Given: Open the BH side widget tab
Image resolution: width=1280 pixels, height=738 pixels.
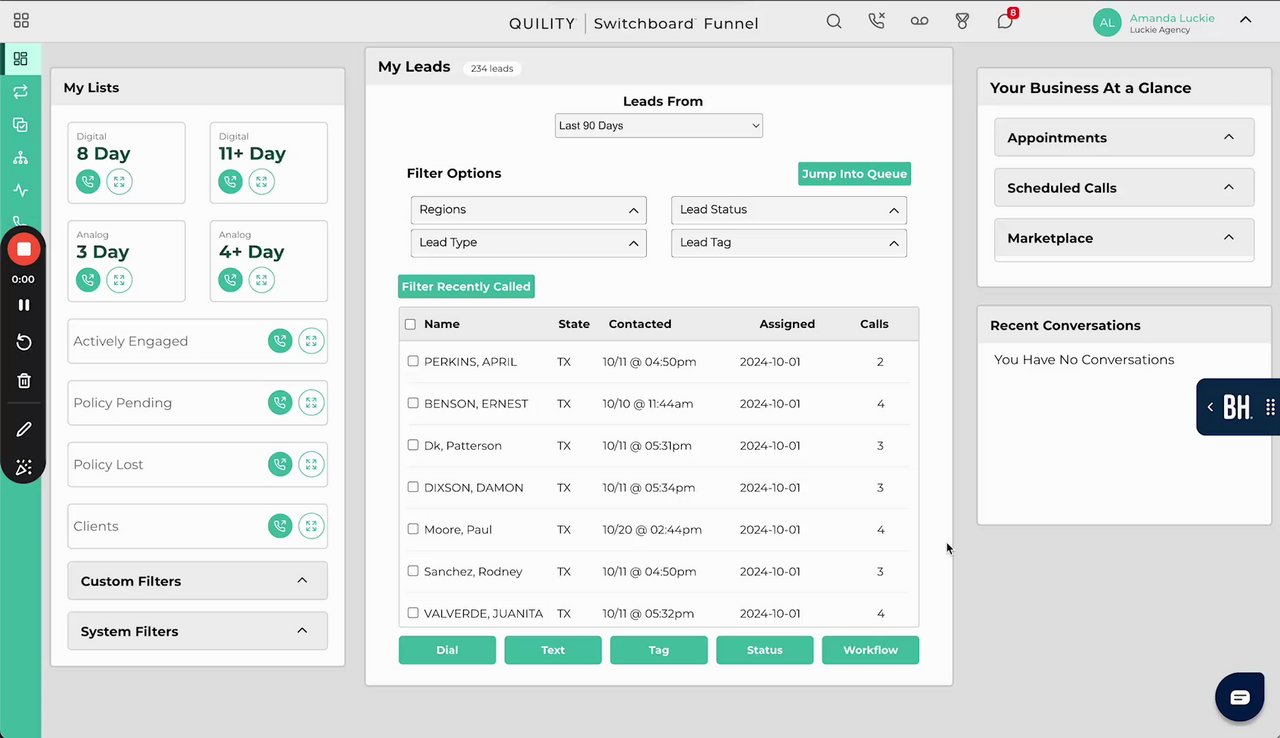Looking at the screenshot, I should (1238, 407).
